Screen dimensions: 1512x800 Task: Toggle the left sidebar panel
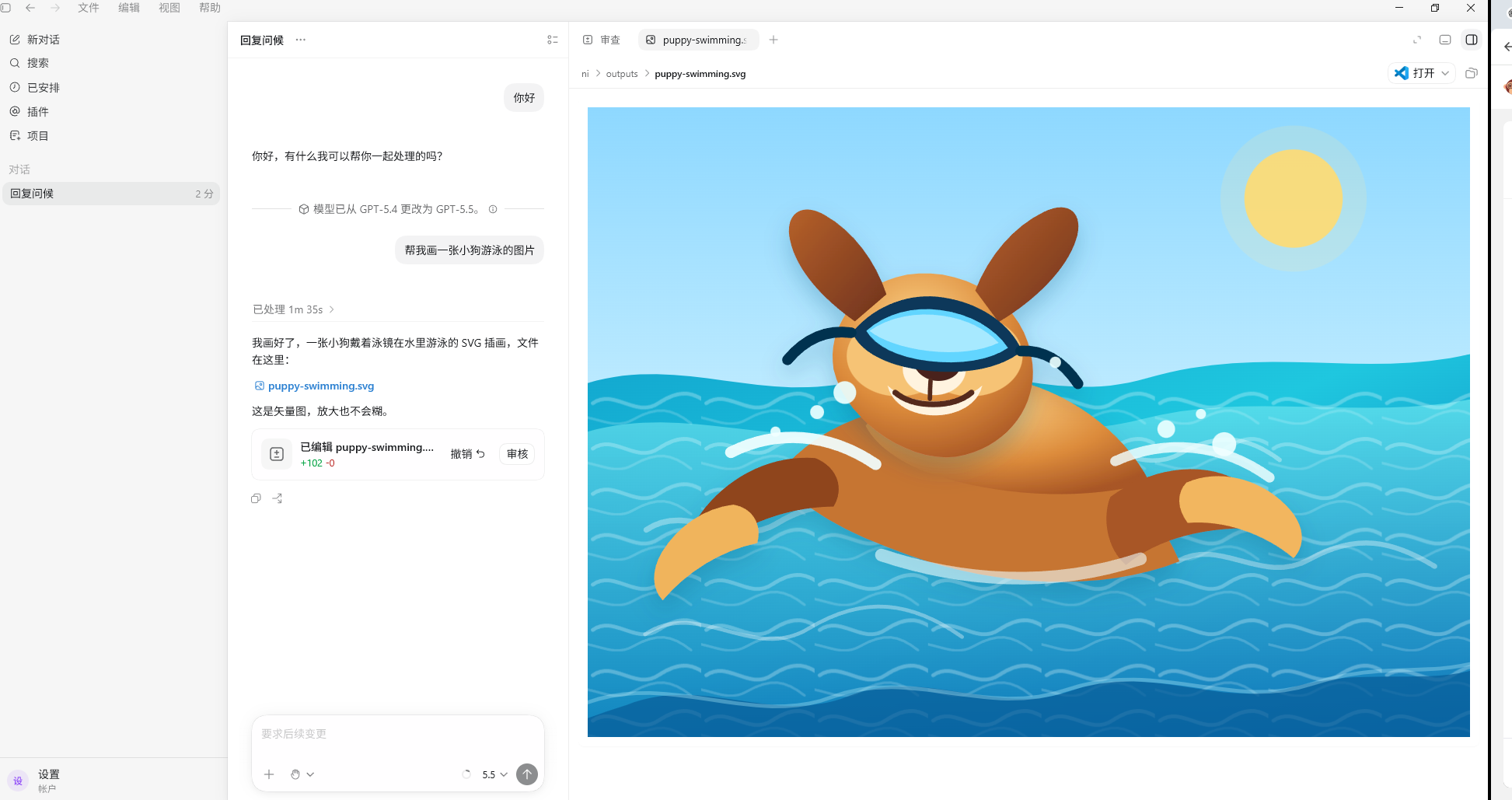tap(5, 8)
